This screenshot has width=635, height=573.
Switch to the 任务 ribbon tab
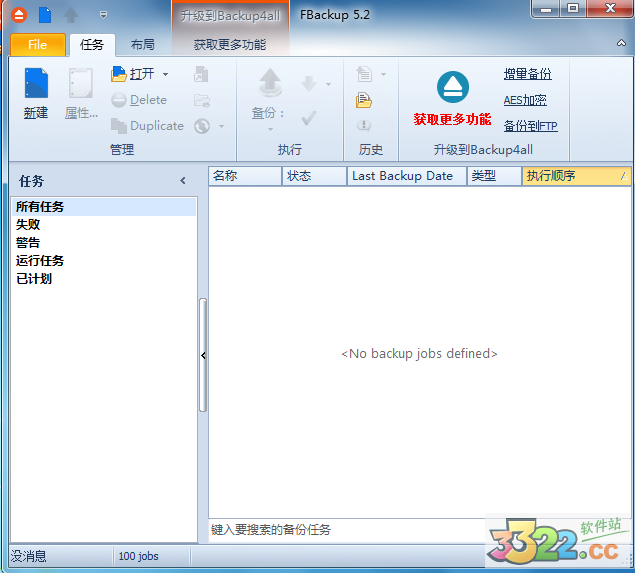[92, 45]
